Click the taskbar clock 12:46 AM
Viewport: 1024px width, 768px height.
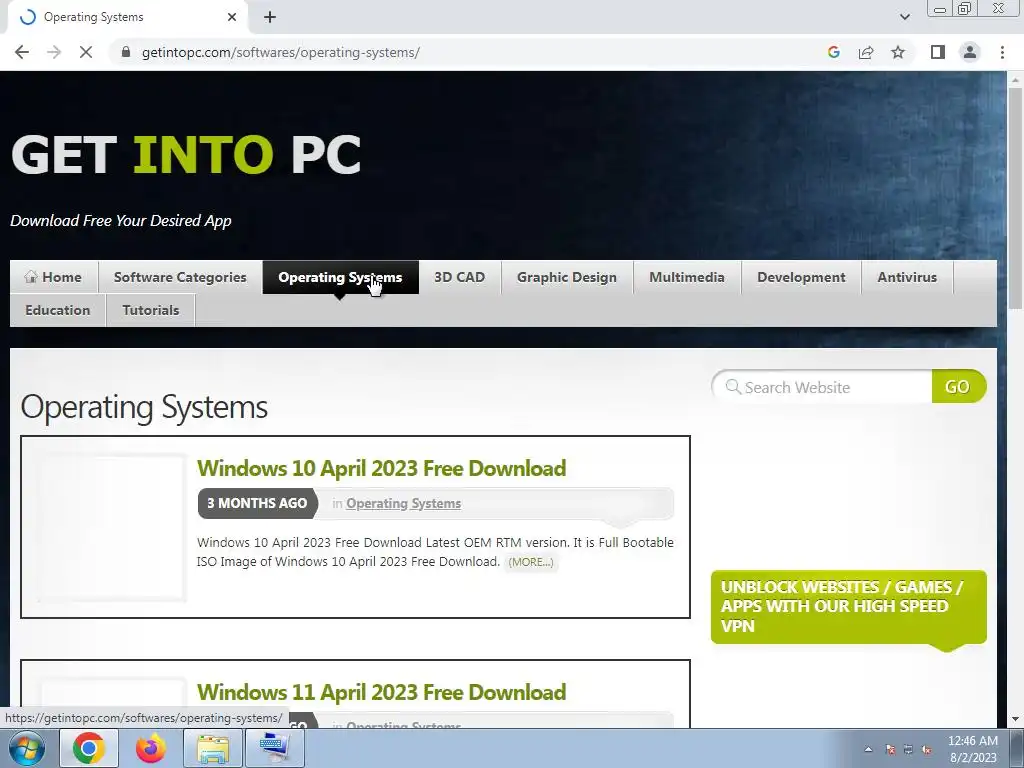tap(973, 741)
